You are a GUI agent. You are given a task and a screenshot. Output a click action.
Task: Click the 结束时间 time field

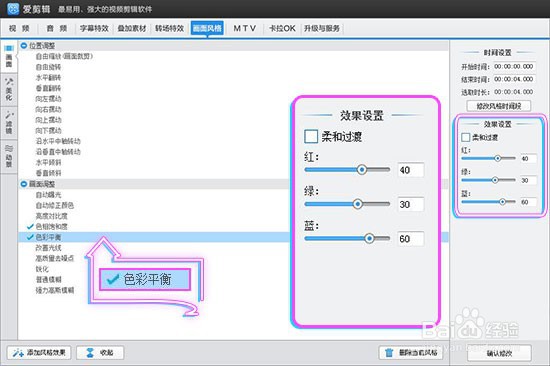514,79
